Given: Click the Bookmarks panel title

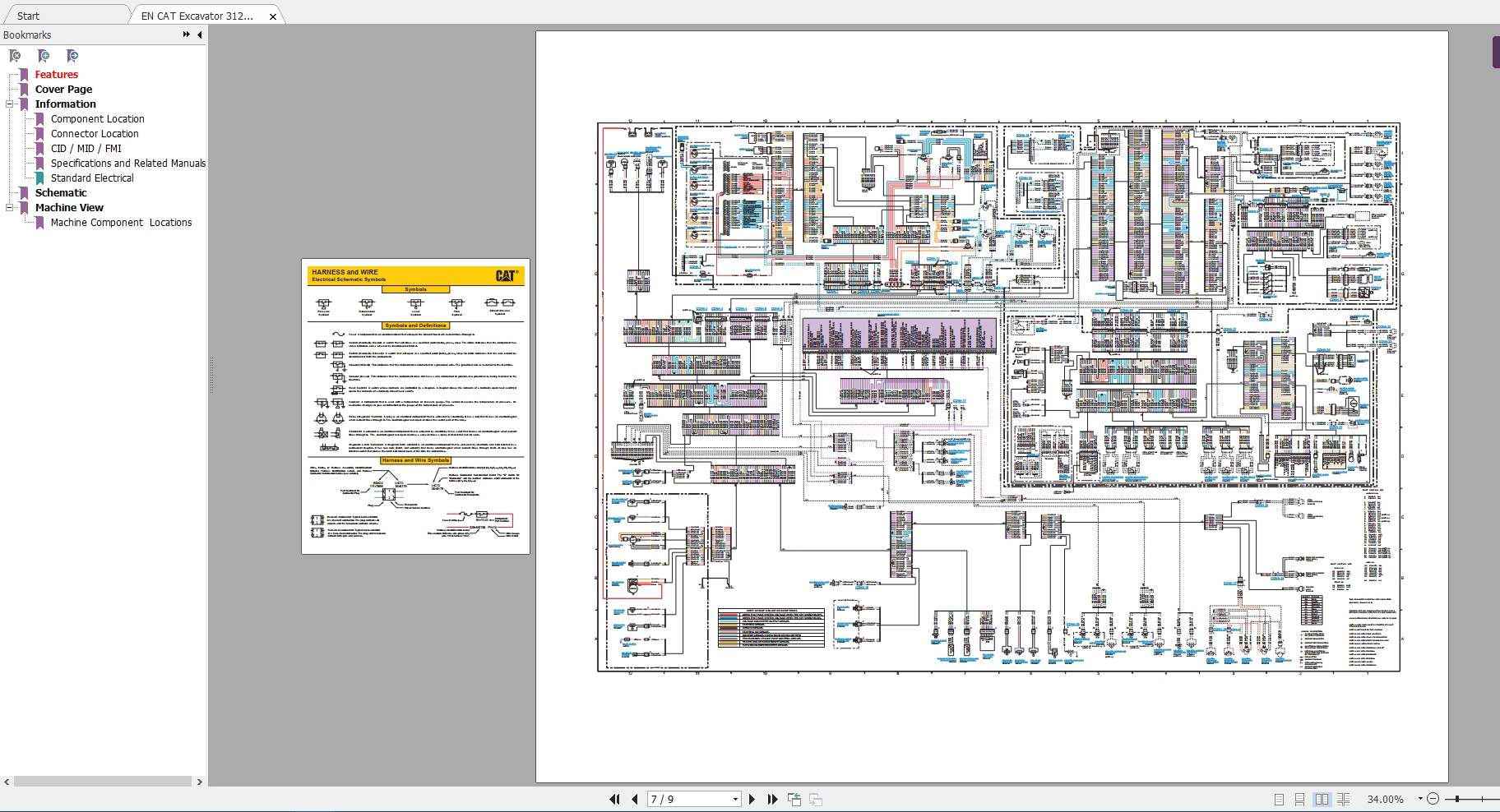Looking at the screenshot, I should click(27, 35).
